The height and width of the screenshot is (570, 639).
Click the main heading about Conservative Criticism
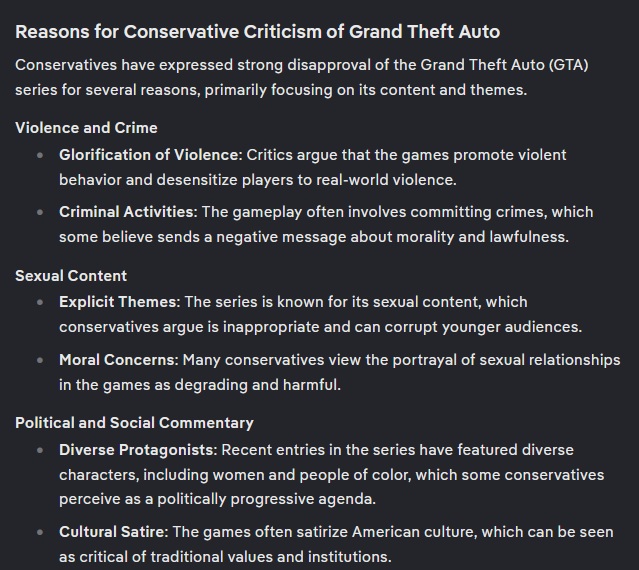pos(258,32)
